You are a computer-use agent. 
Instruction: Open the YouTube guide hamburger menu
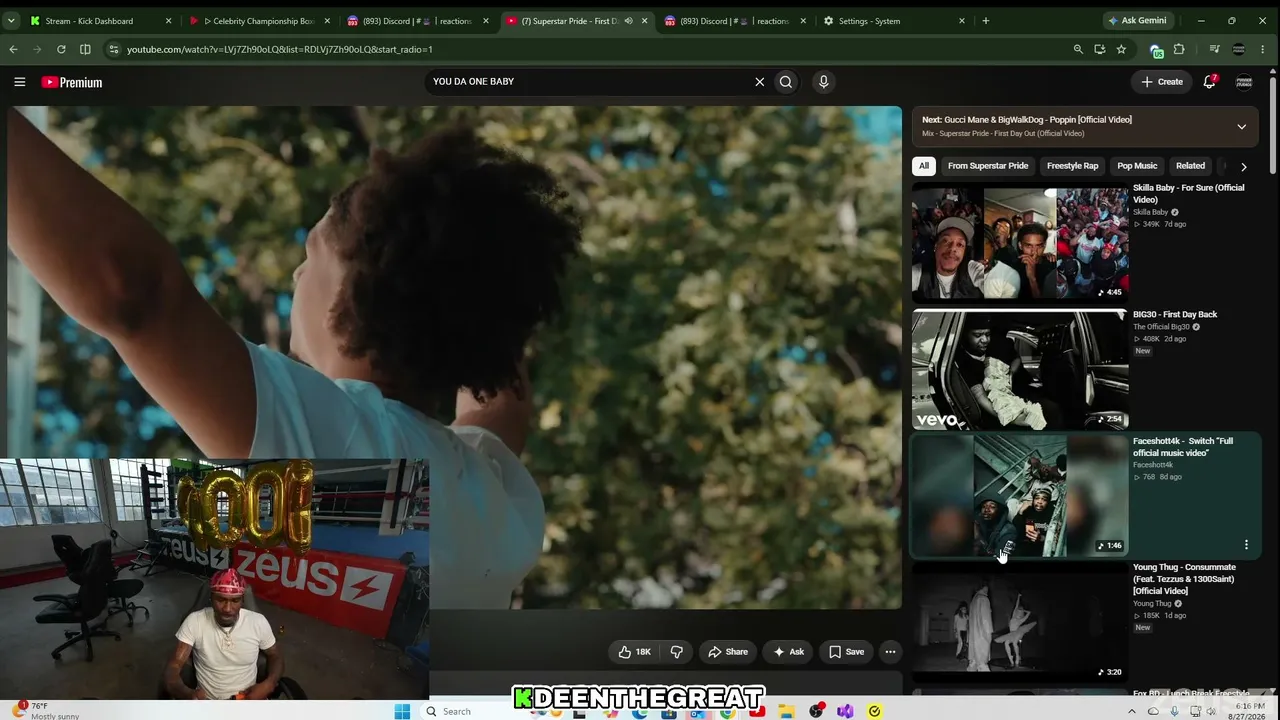(19, 82)
